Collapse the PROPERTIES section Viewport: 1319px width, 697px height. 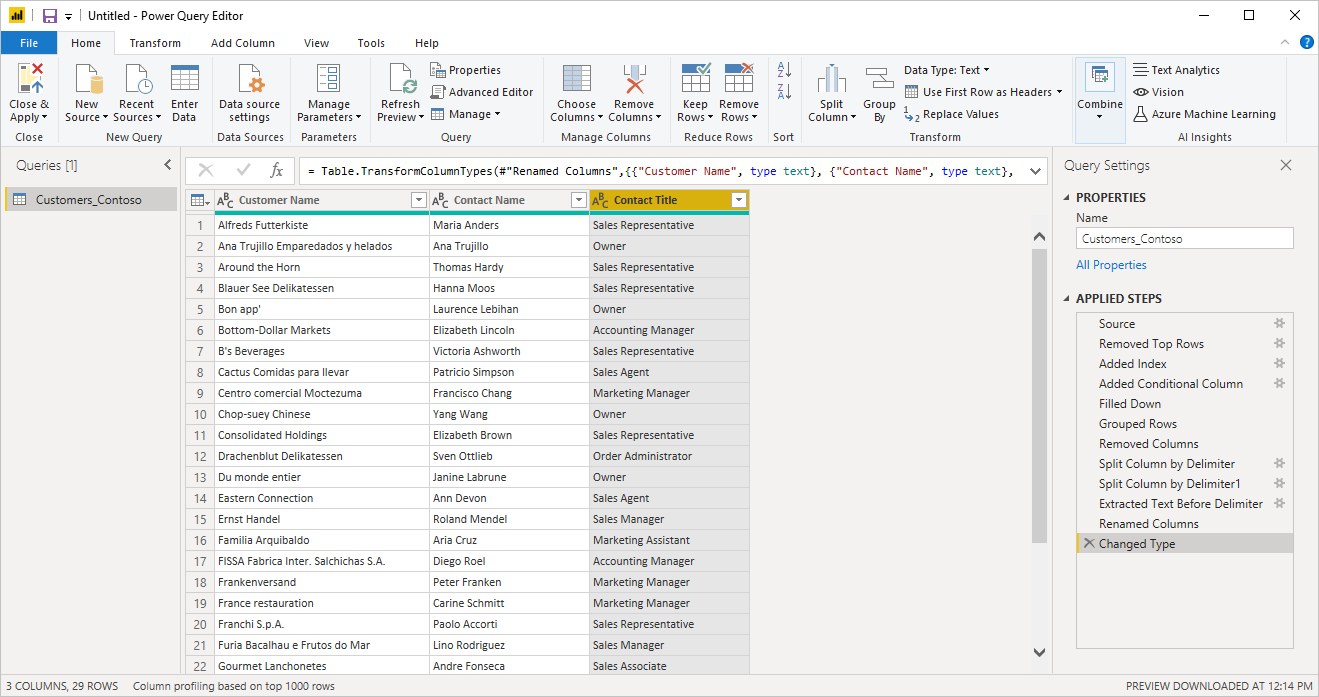(1067, 198)
